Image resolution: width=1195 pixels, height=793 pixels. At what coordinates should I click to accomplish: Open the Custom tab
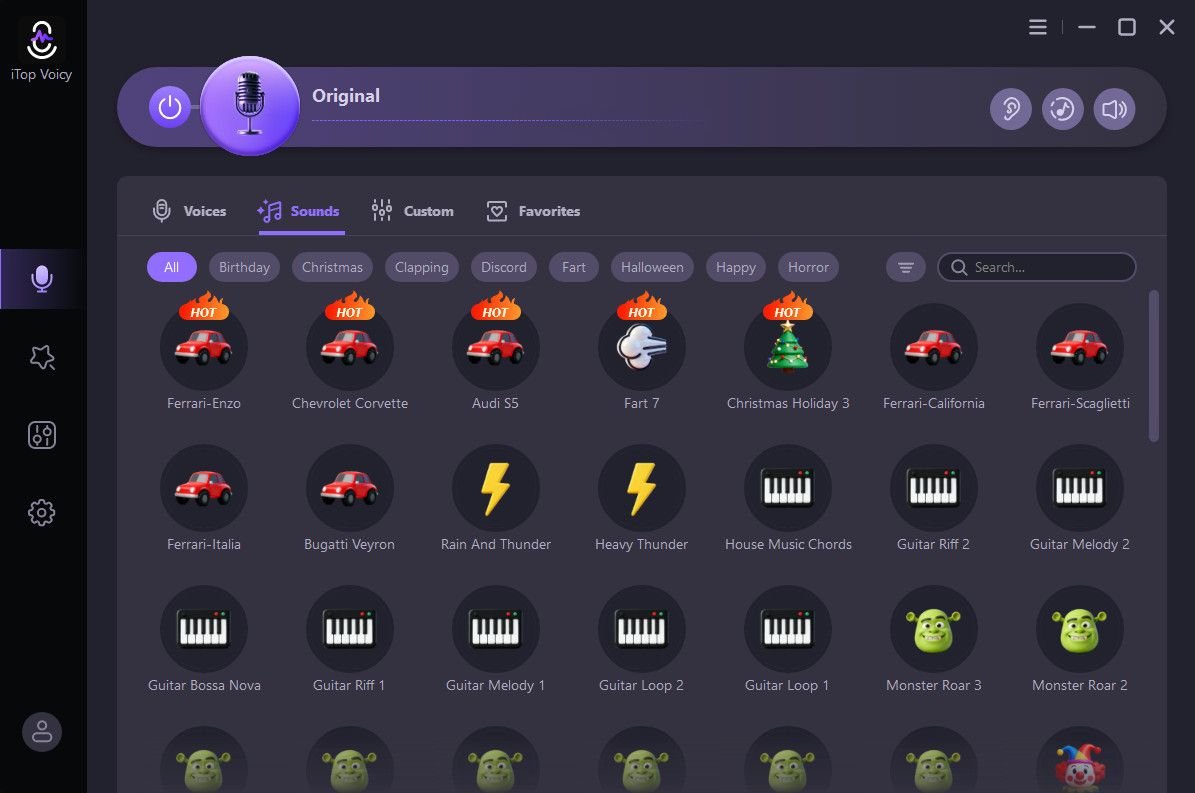pyautogui.click(x=412, y=211)
